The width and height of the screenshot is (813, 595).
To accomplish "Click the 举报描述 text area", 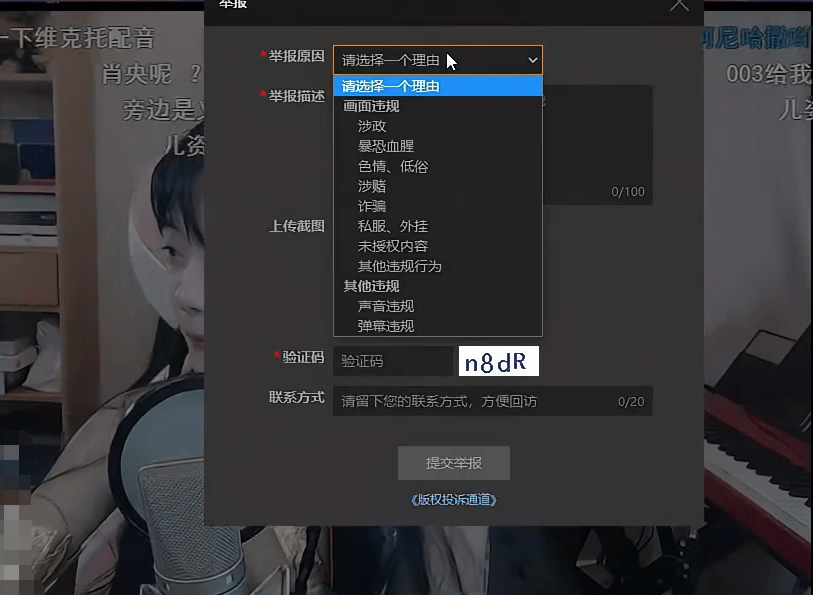I will 597,145.
